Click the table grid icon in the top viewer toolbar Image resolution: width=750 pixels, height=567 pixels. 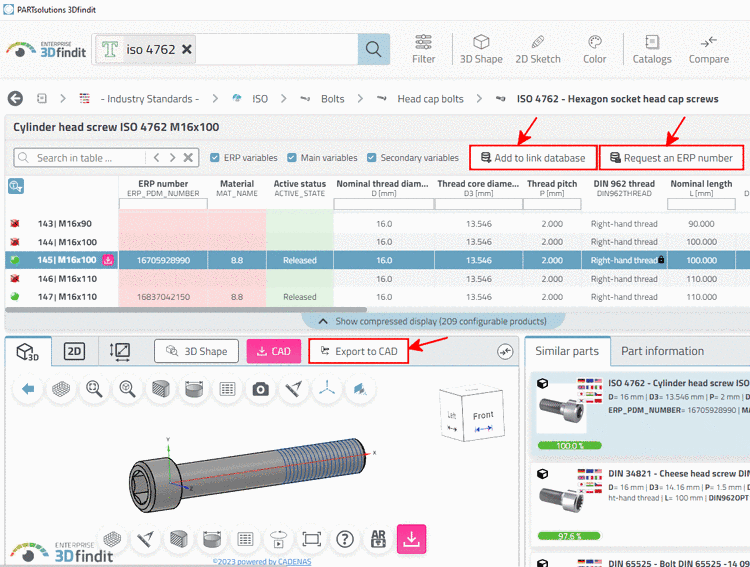[227, 389]
